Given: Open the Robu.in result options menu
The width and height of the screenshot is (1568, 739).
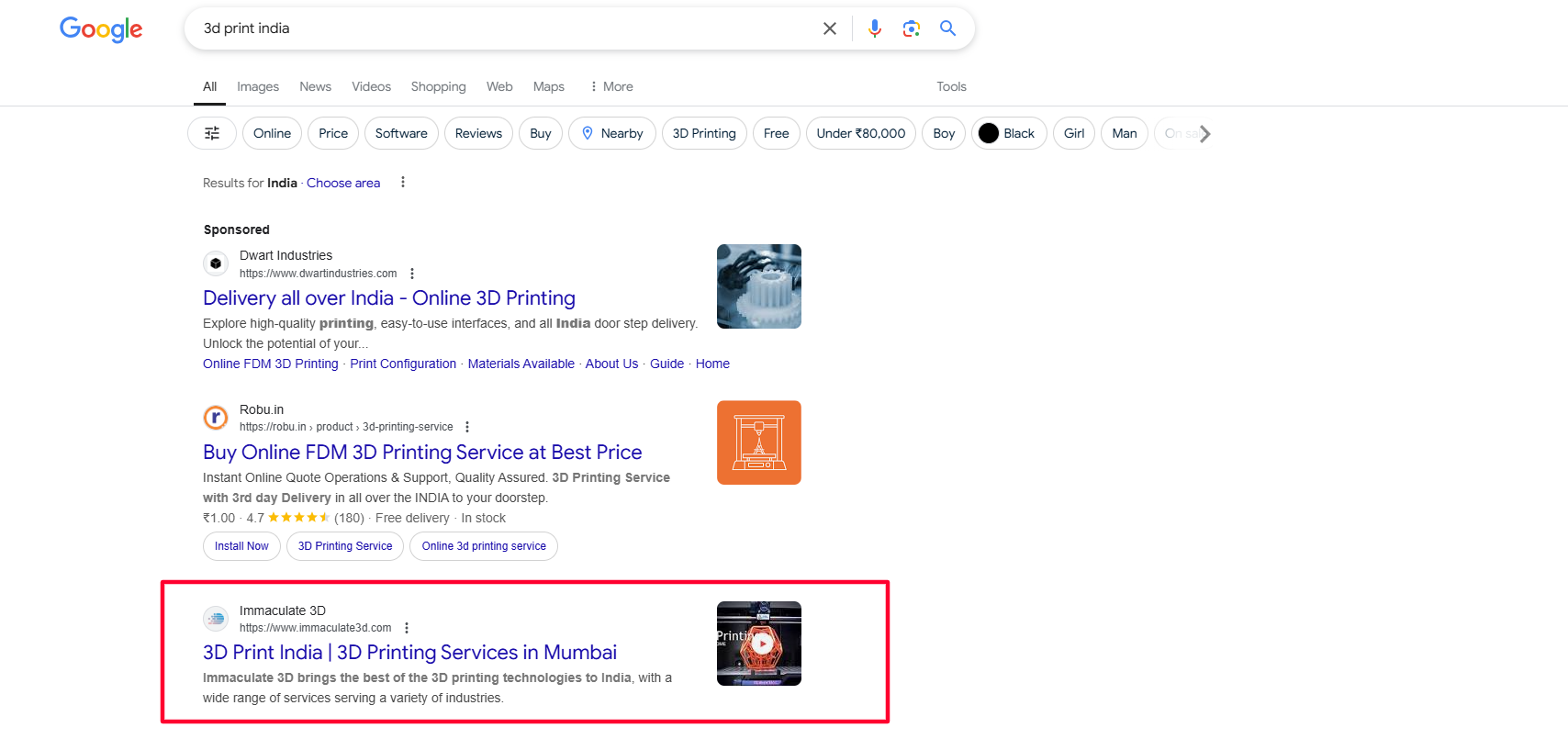Looking at the screenshot, I should [x=467, y=427].
